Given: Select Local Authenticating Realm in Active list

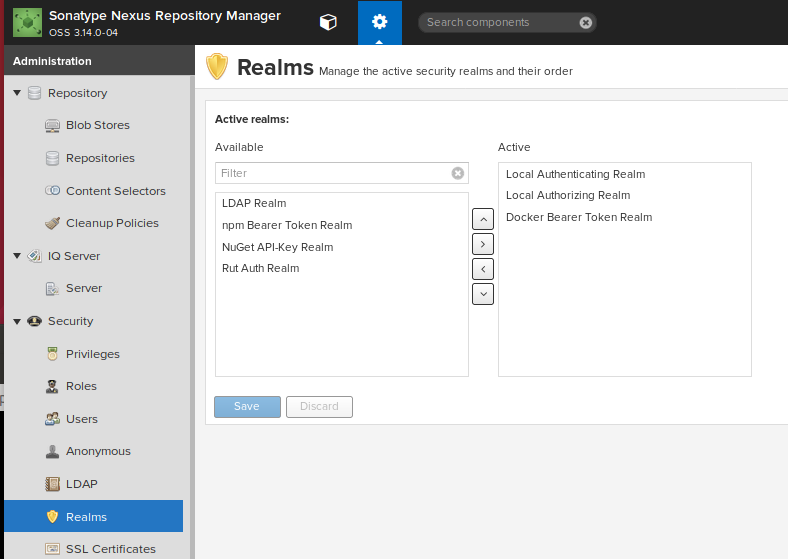Looking at the screenshot, I should click(x=625, y=174).
